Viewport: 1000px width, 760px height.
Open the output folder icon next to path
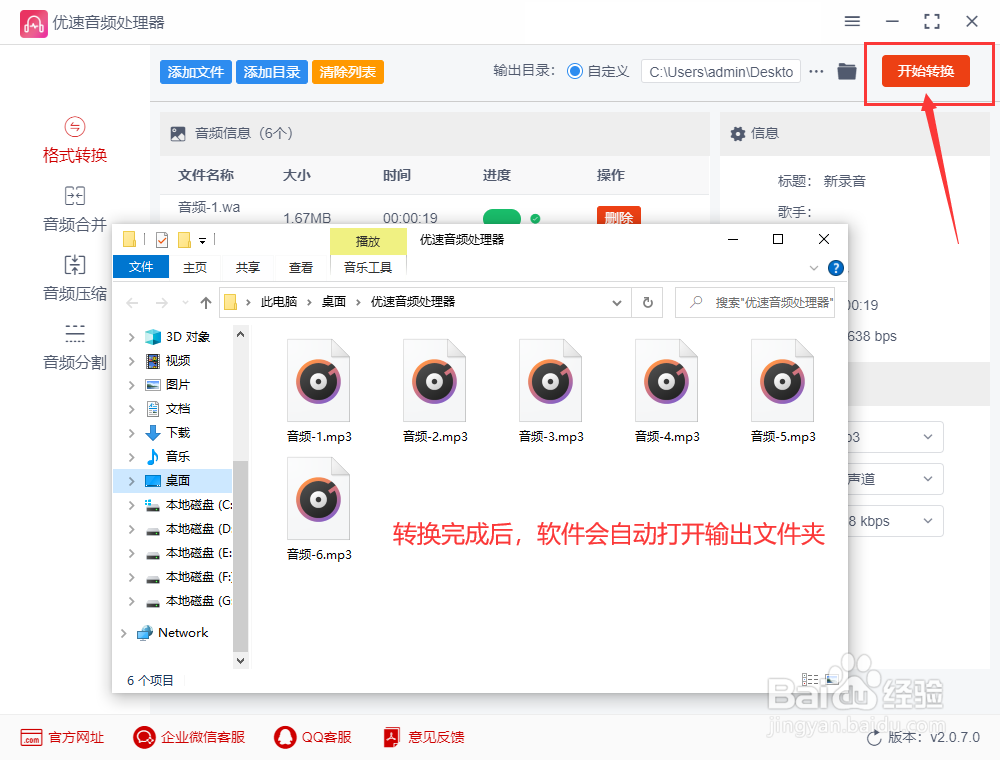[846, 71]
